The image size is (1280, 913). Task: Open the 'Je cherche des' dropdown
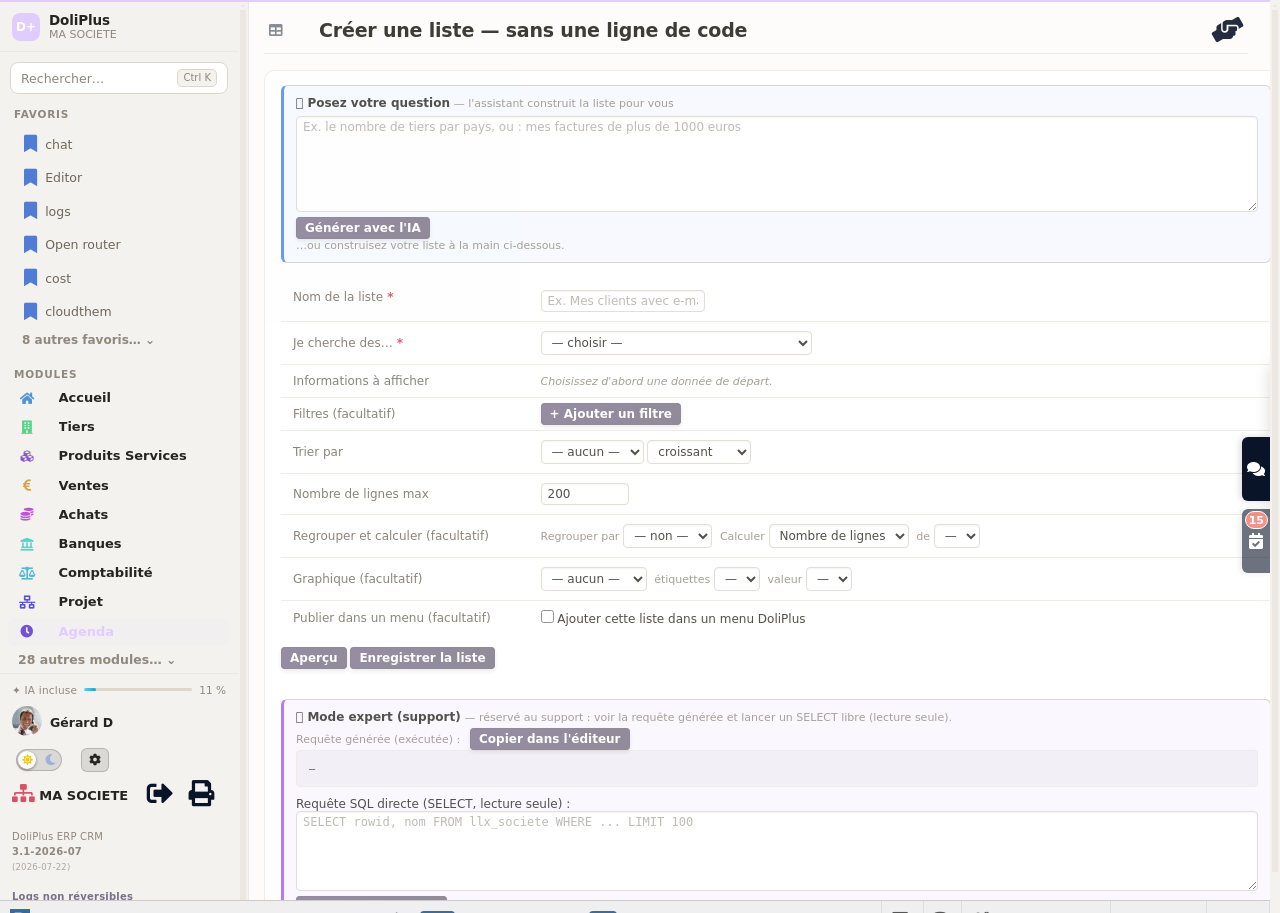676,343
